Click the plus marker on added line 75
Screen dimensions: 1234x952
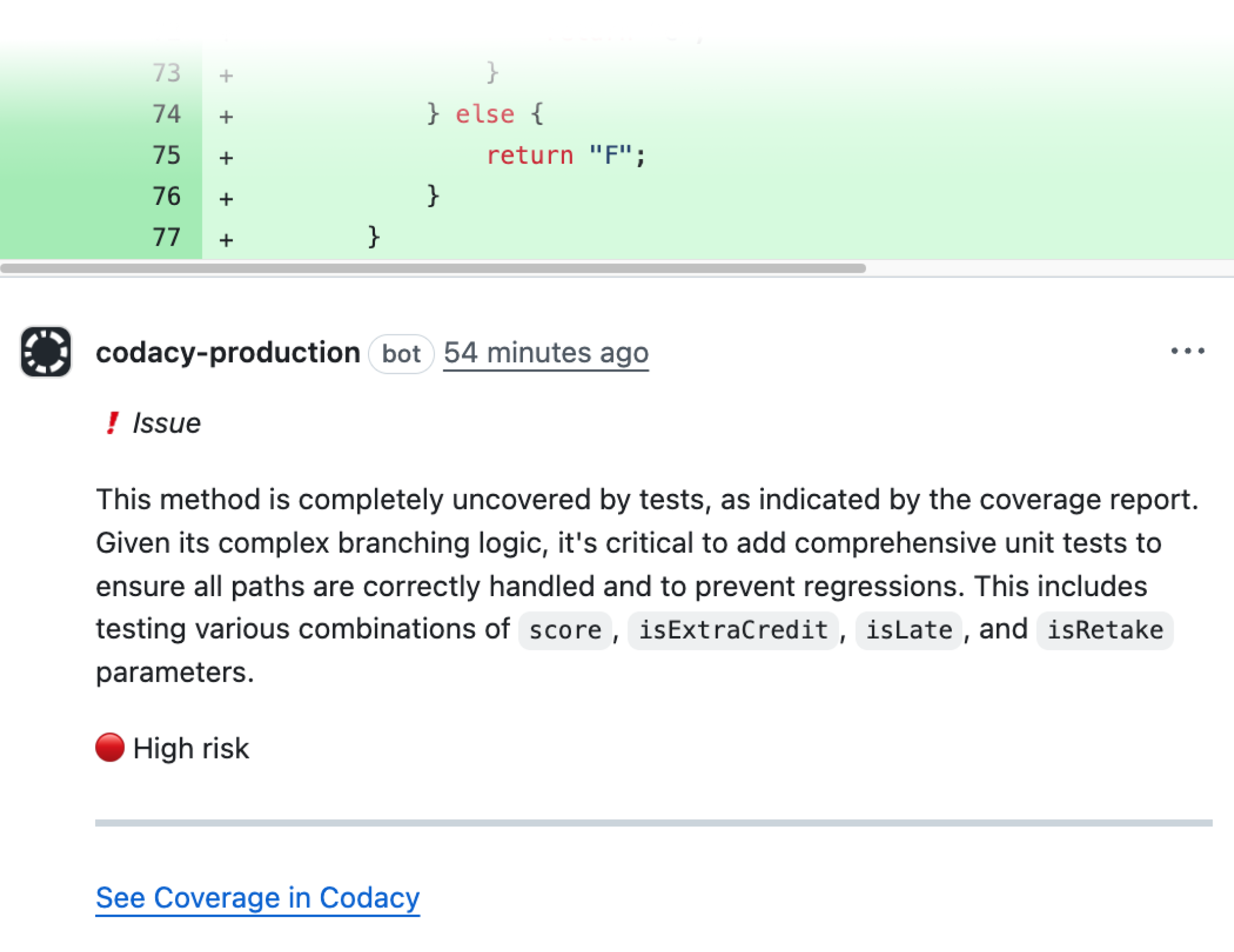coord(225,155)
